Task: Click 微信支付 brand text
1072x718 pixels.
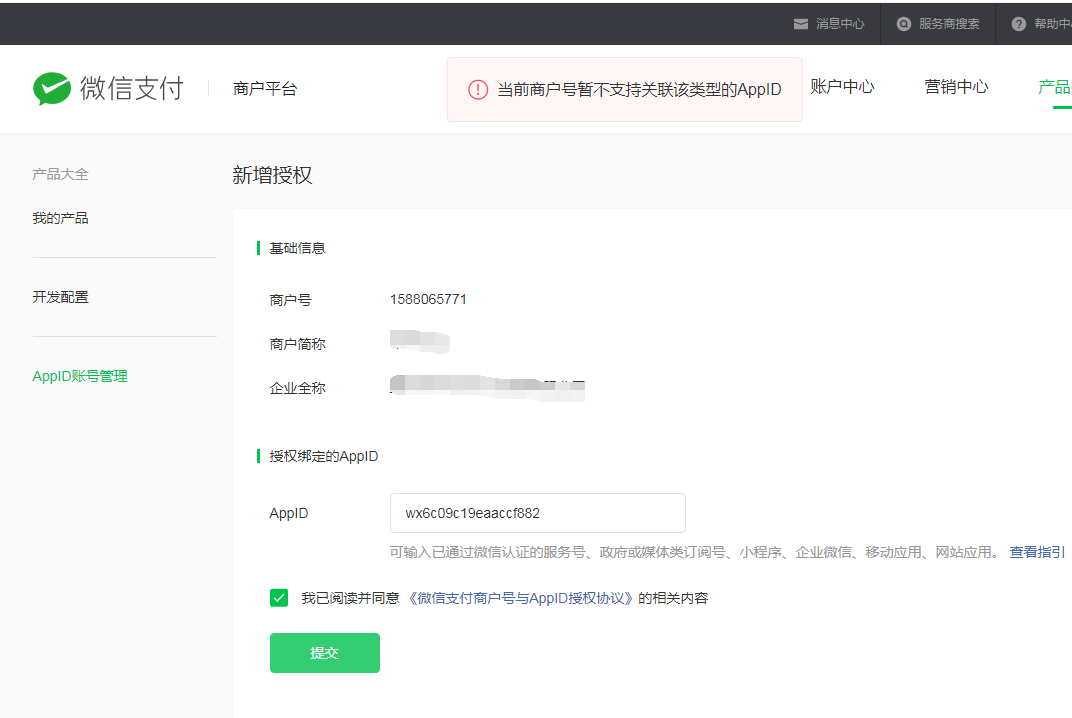Action: tap(132, 88)
